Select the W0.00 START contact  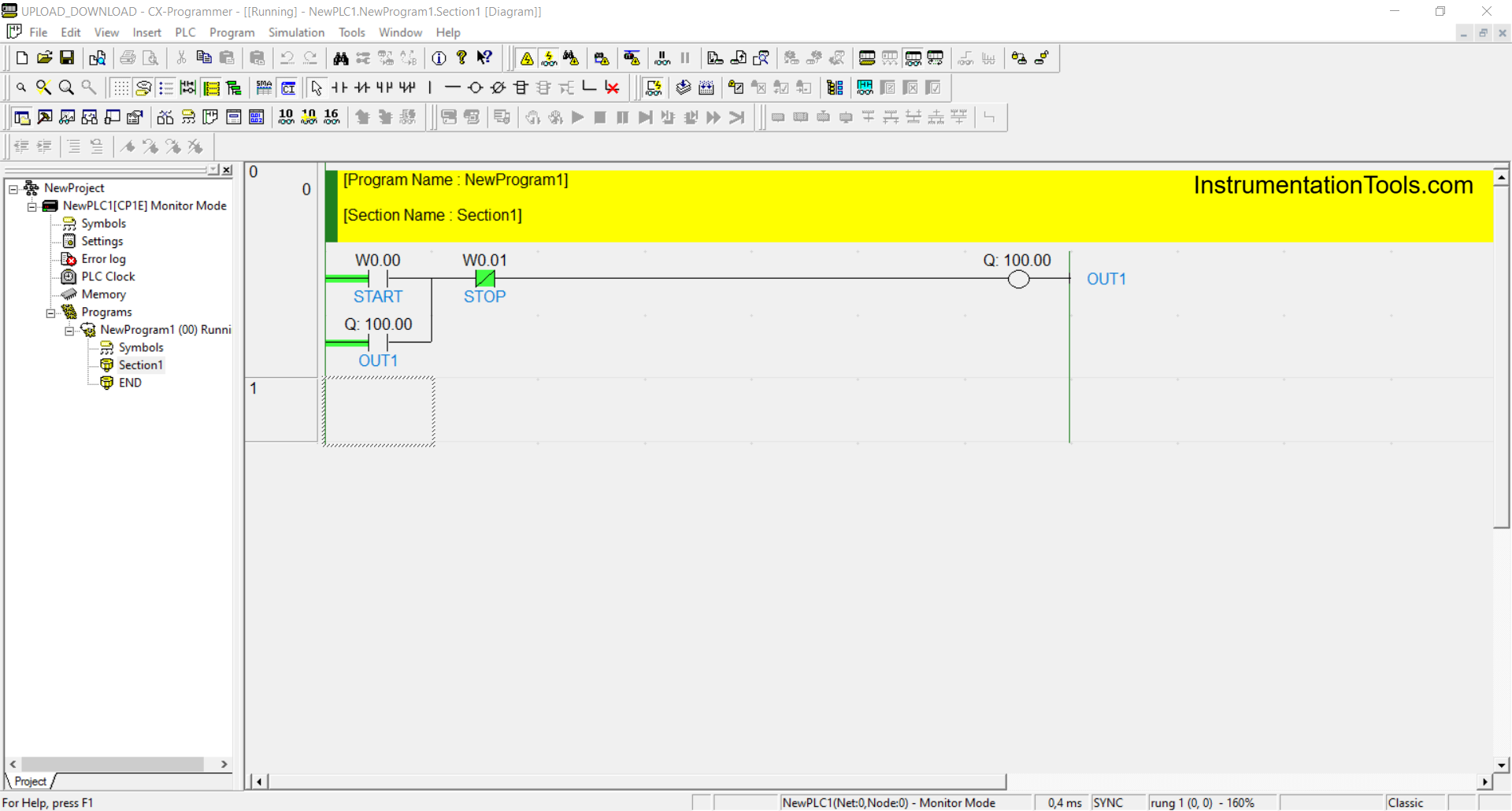click(x=378, y=279)
